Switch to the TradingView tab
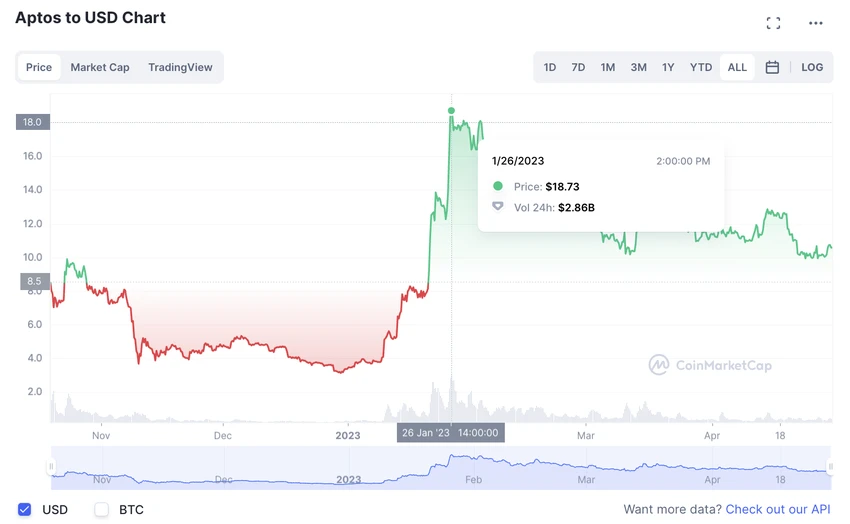This screenshot has width=850, height=524. coord(180,67)
